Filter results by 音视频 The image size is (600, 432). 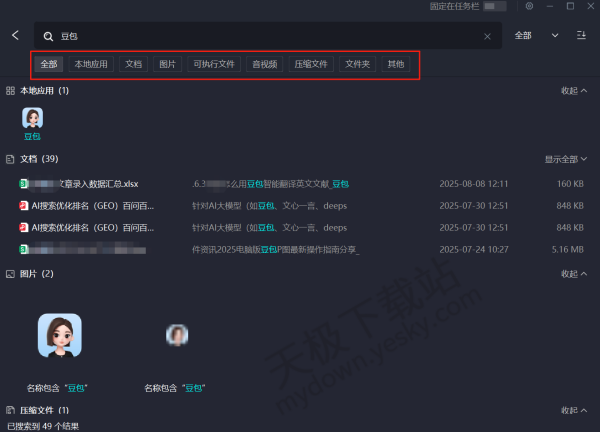[x=264, y=64]
